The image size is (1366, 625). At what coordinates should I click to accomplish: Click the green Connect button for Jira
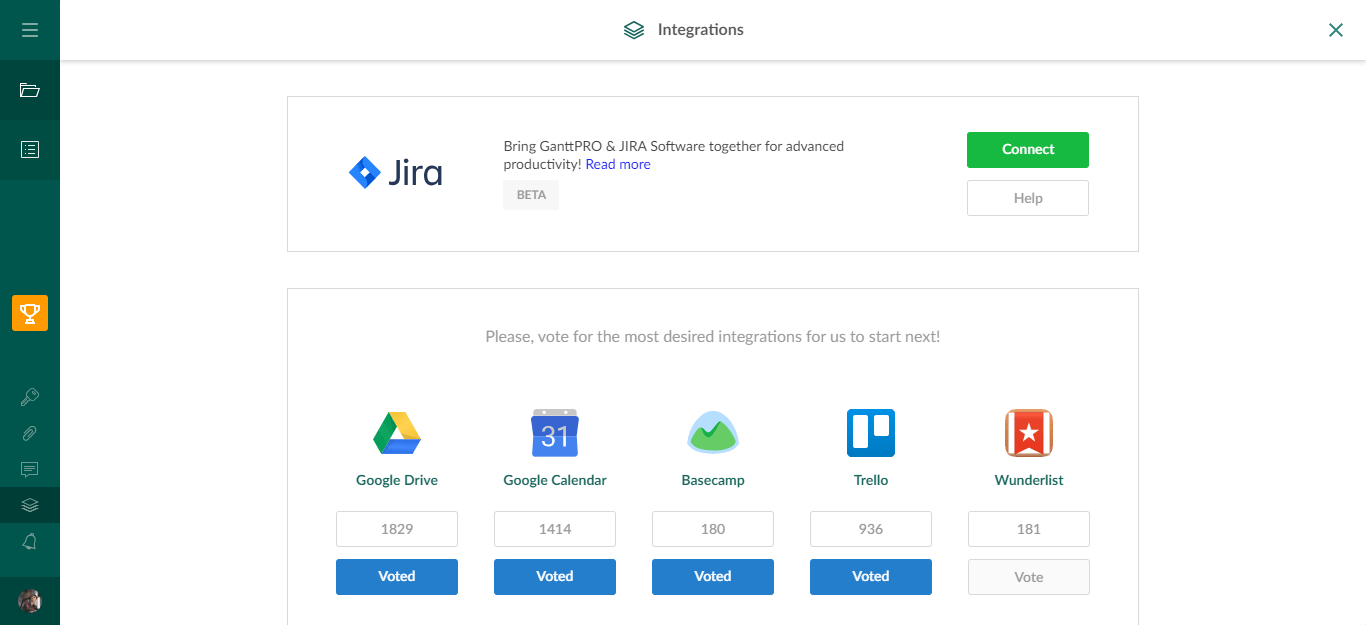pyautogui.click(x=1028, y=150)
